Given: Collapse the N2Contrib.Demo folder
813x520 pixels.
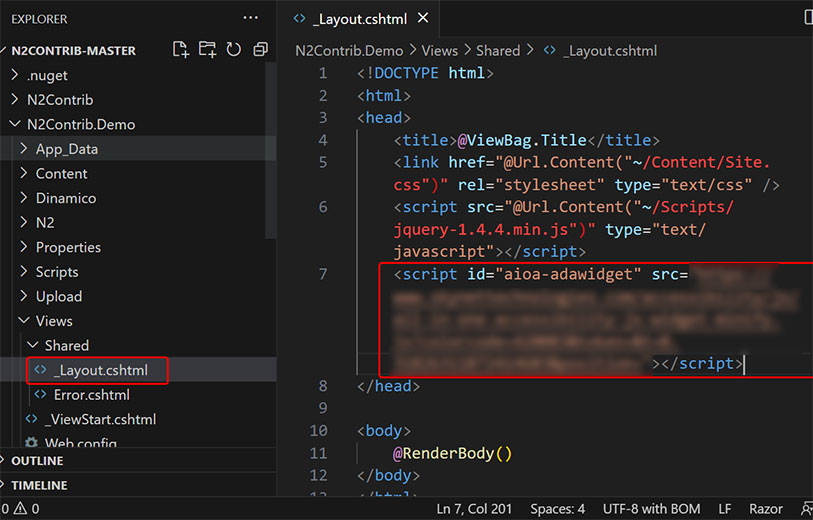Looking at the screenshot, I should 15,124.
